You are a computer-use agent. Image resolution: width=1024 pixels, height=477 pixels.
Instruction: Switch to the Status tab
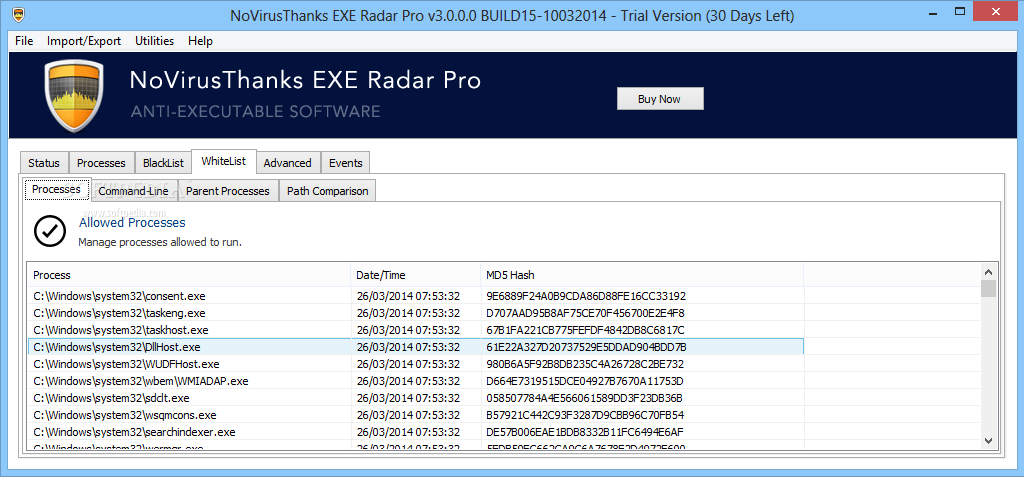tap(44, 163)
